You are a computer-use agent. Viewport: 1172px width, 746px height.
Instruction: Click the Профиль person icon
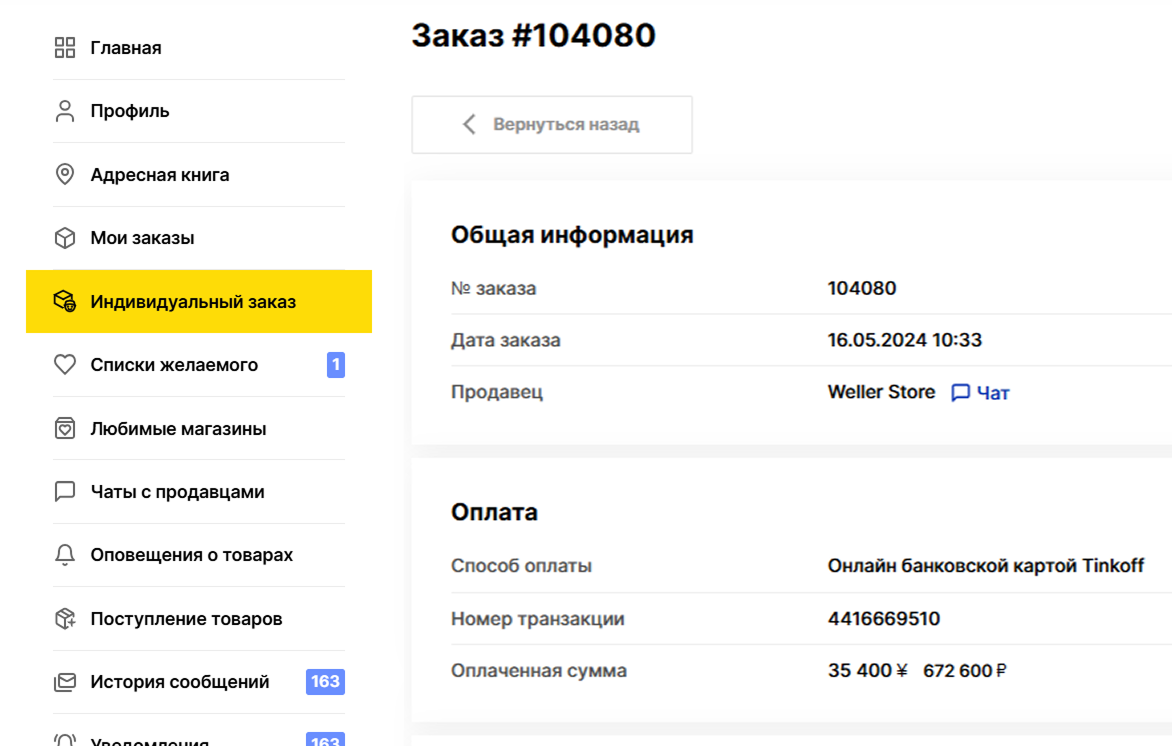pos(64,110)
